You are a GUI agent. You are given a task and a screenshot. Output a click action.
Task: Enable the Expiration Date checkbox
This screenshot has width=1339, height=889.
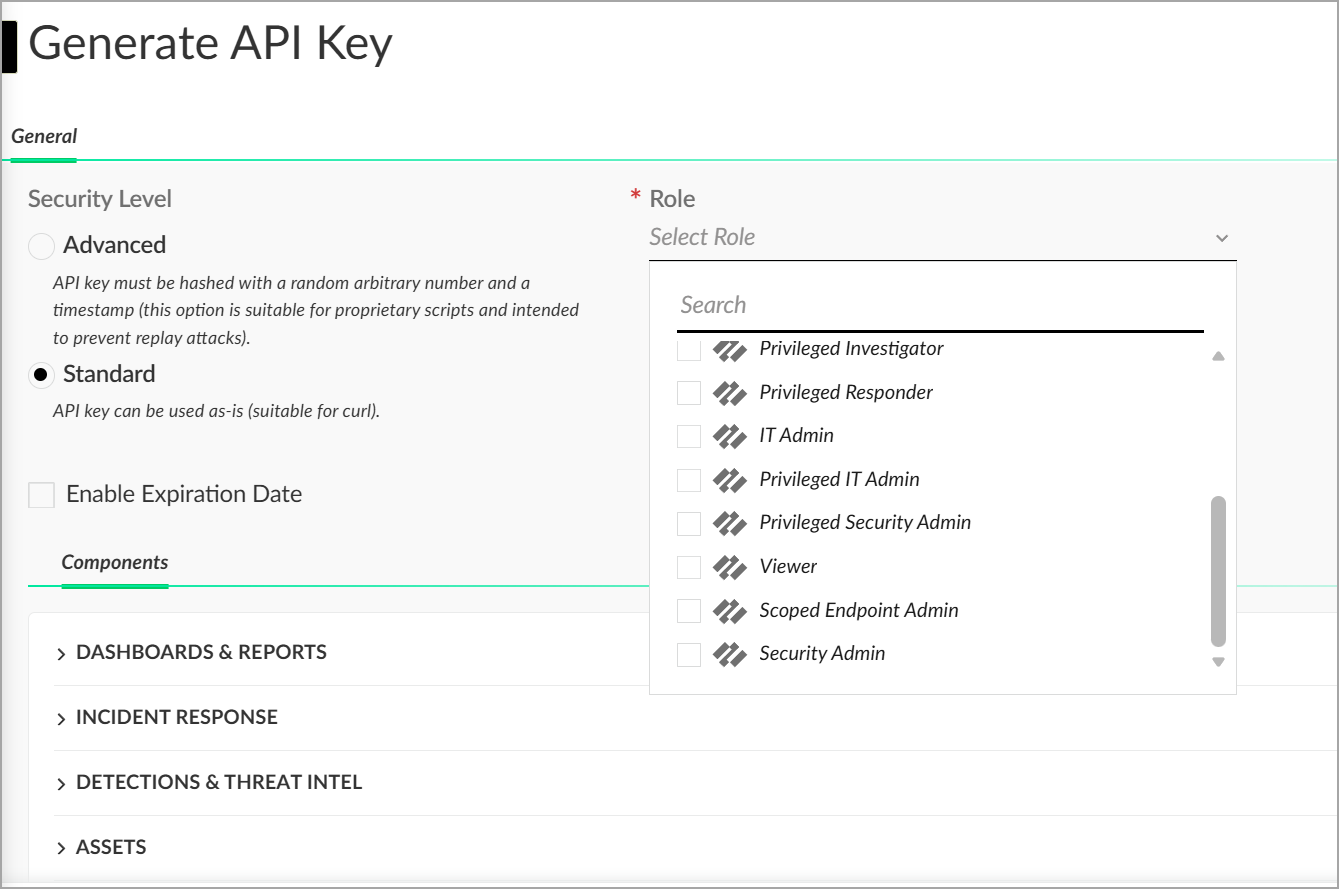click(x=42, y=495)
